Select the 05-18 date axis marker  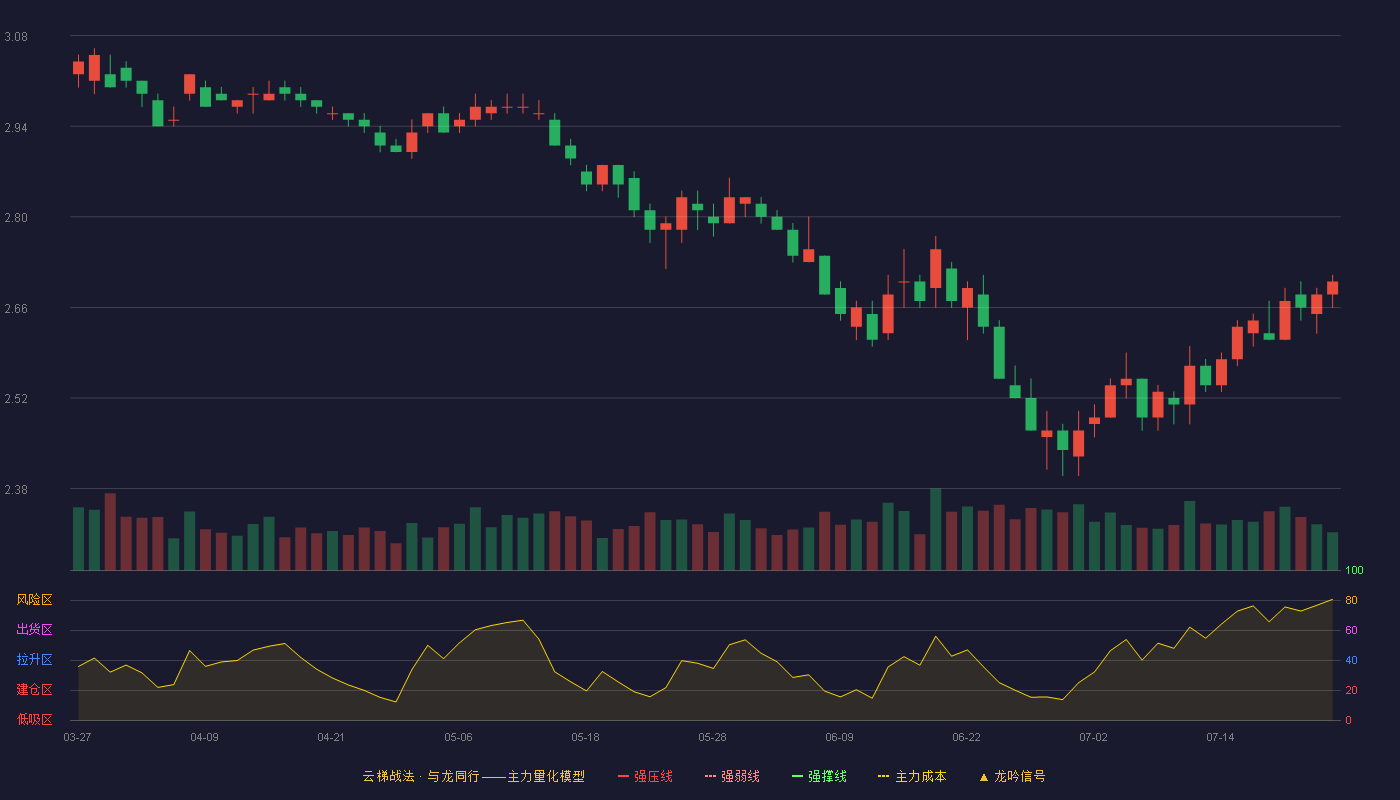585,737
